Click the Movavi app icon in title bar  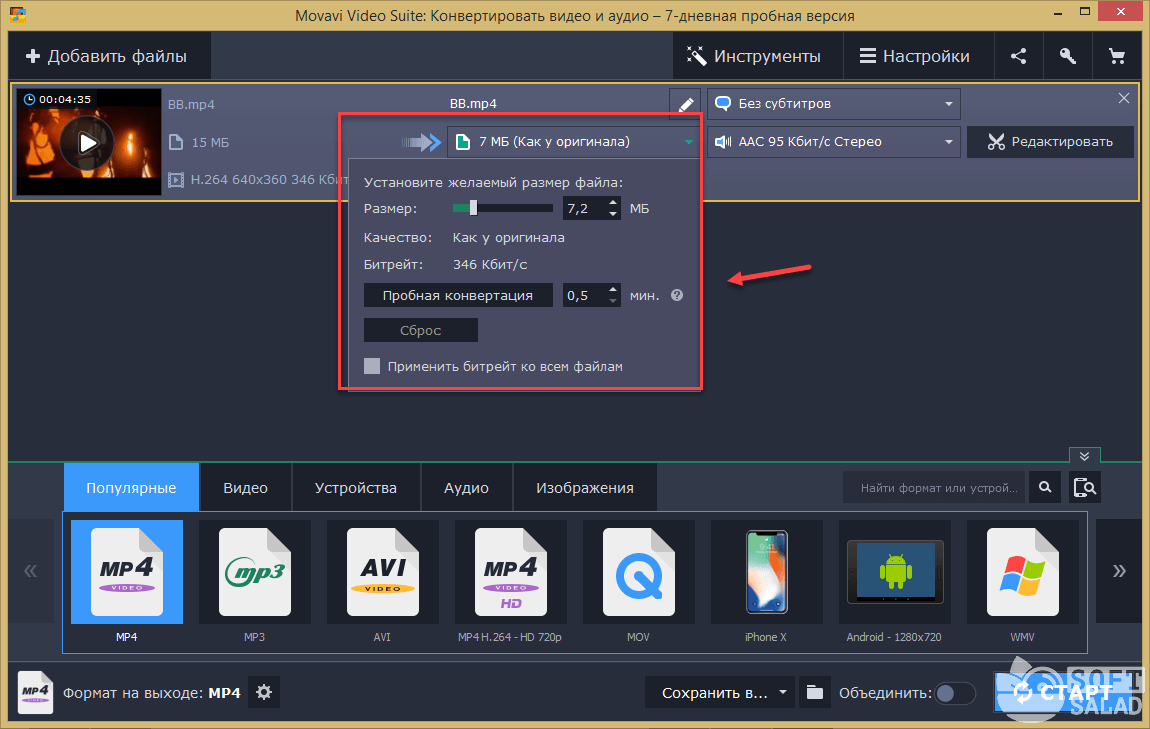click(18, 14)
